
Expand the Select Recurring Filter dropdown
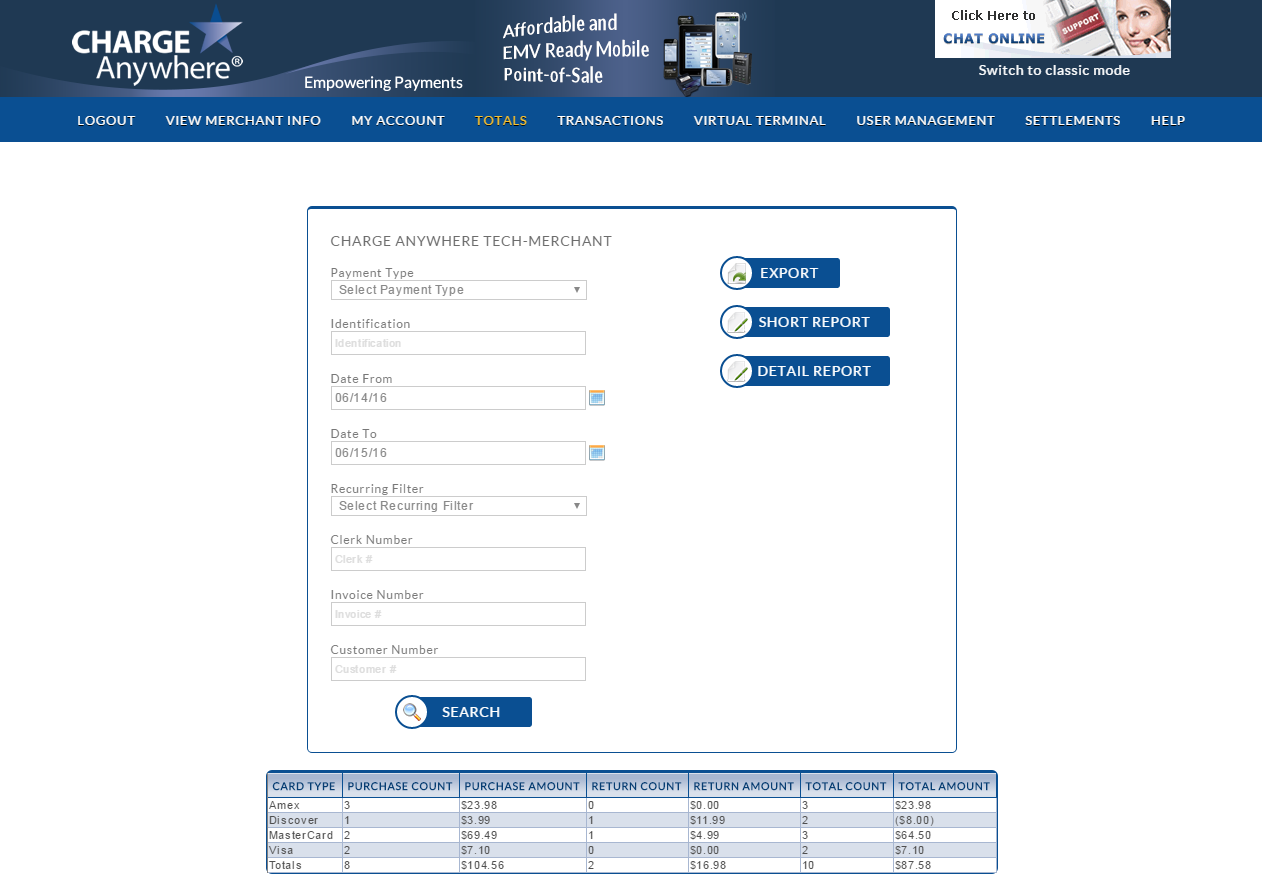coord(458,506)
